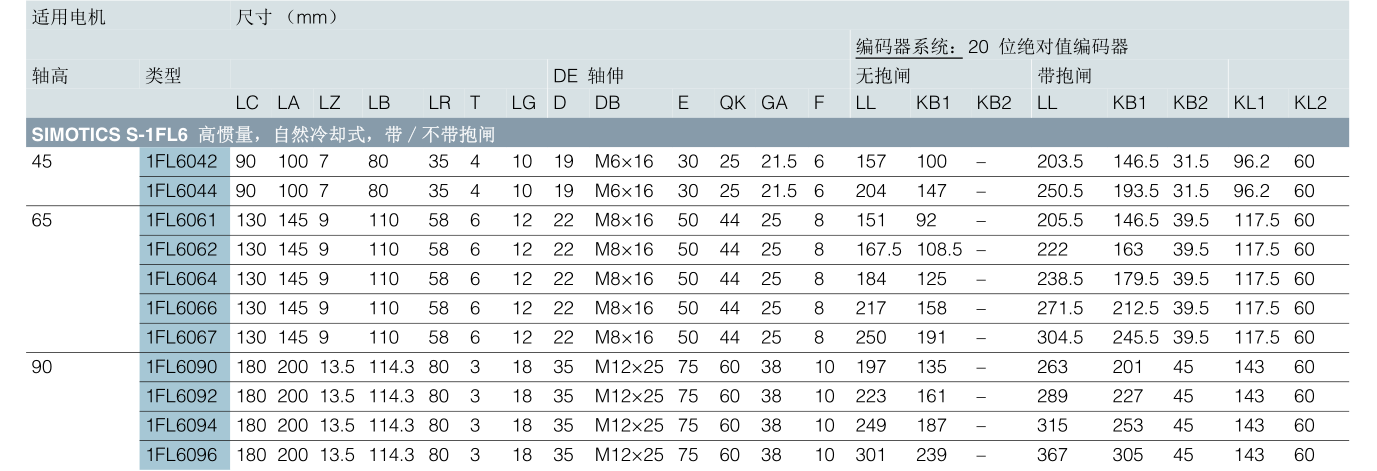Click the 带抱闸 header label
The width and height of the screenshot is (1377, 471).
(x=1064, y=76)
